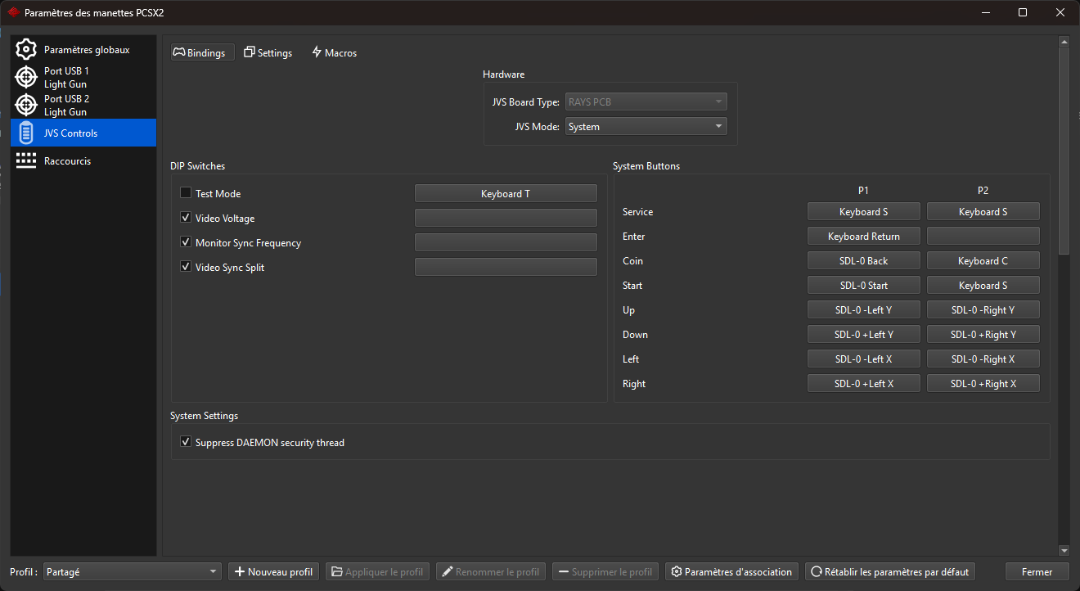The height and width of the screenshot is (591, 1080).
Task: Disable Suppress DAEMON security thread
Action: pyautogui.click(x=185, y=442)
